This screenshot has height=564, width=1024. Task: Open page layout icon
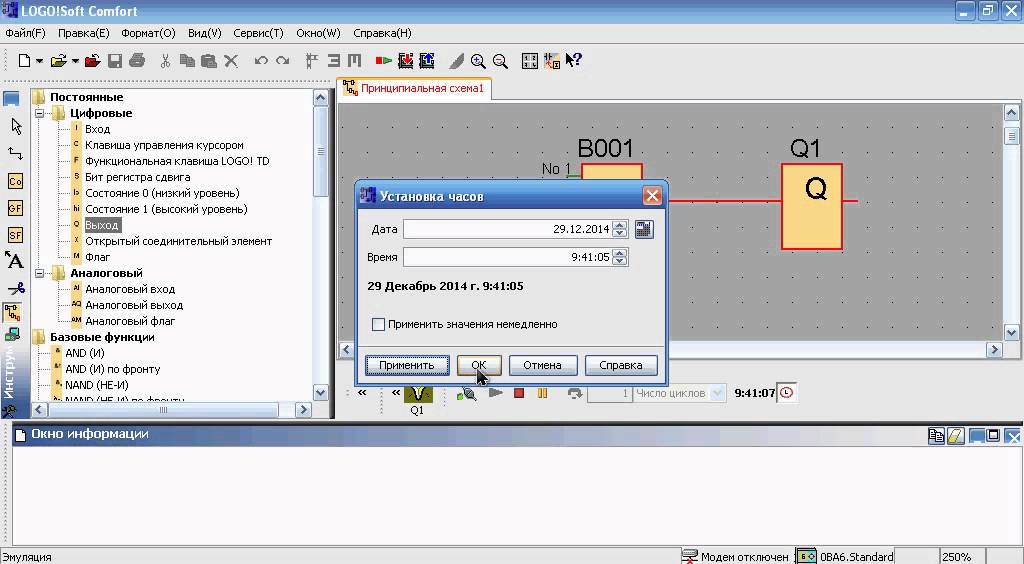530,61
